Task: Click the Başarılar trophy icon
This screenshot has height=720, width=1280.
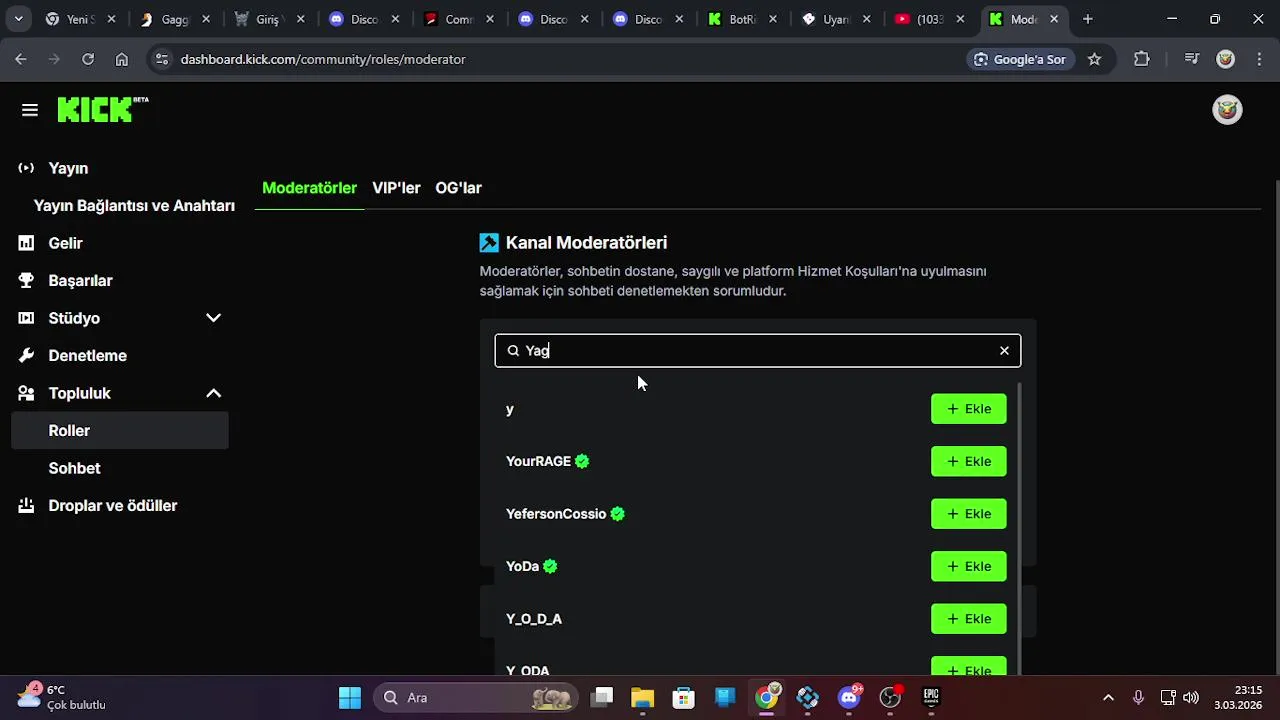Action: pyautogui.click(x=26, y=280)
